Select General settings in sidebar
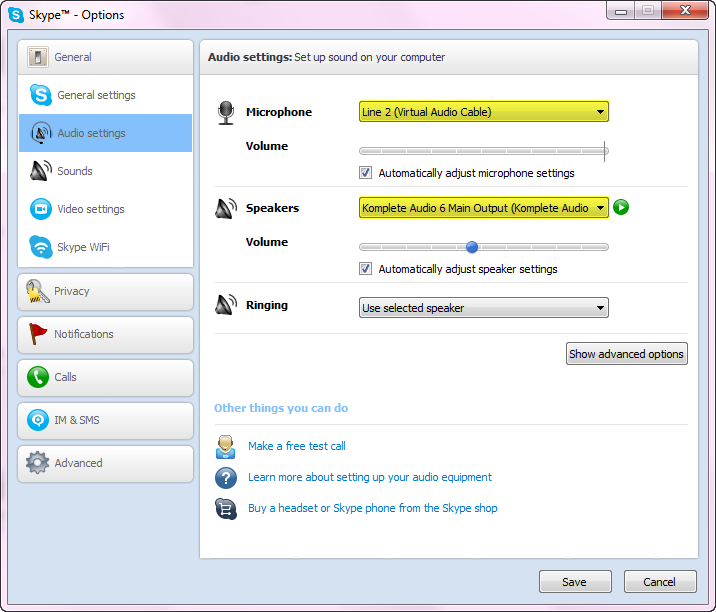The height and width of the screenshot is (612, 716). 105,95
